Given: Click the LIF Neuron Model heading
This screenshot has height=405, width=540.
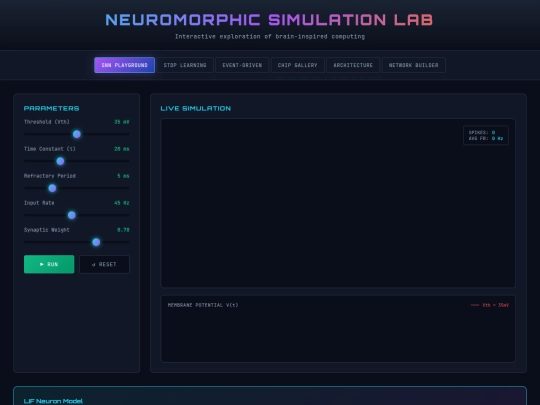Looking at the screenshot, I should pos(53,401).
